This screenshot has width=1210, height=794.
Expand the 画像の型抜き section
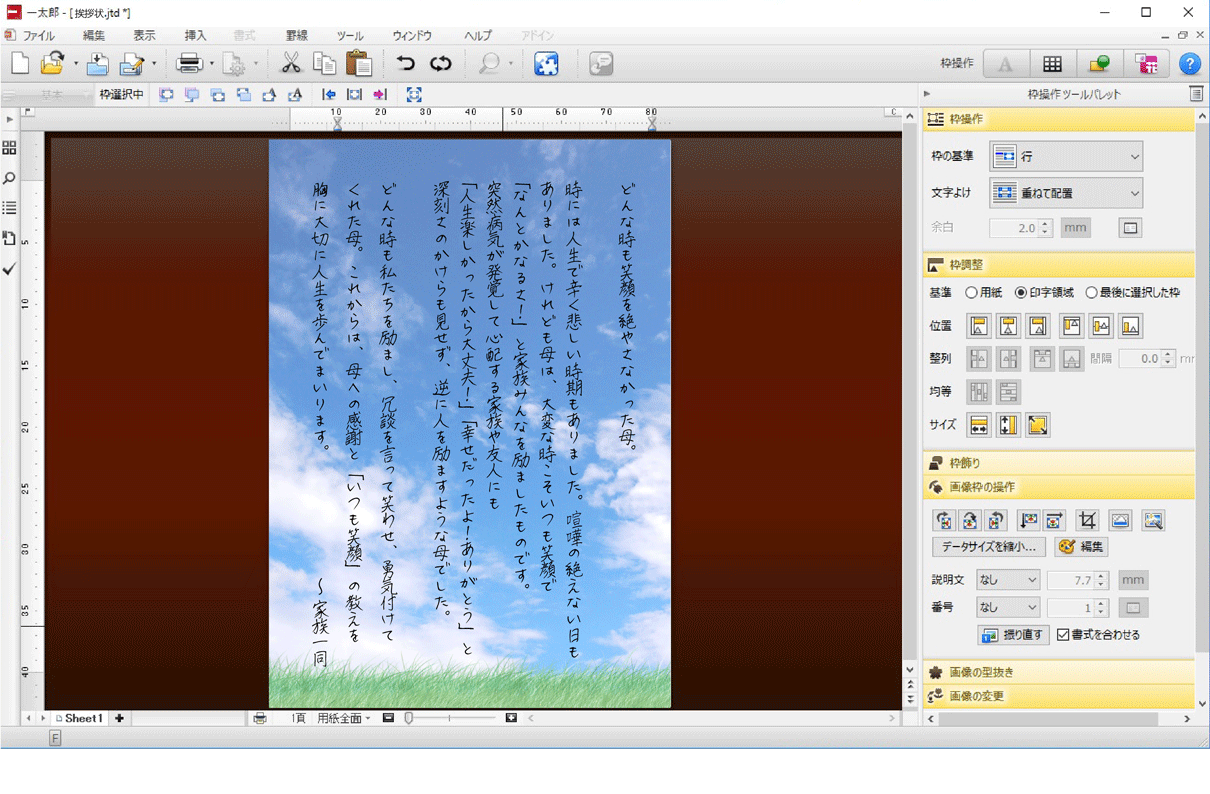click(1059, 672)
